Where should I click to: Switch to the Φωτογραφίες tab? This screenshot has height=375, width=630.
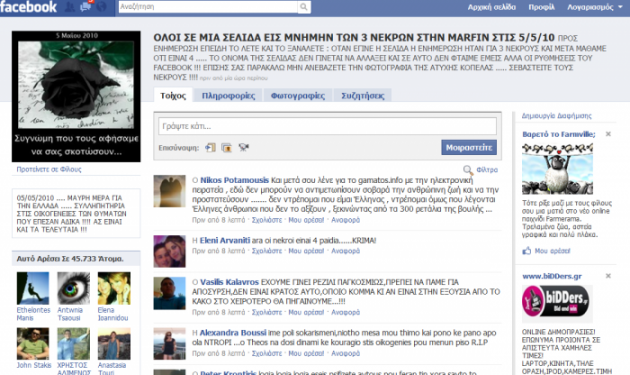click(298, 95)
